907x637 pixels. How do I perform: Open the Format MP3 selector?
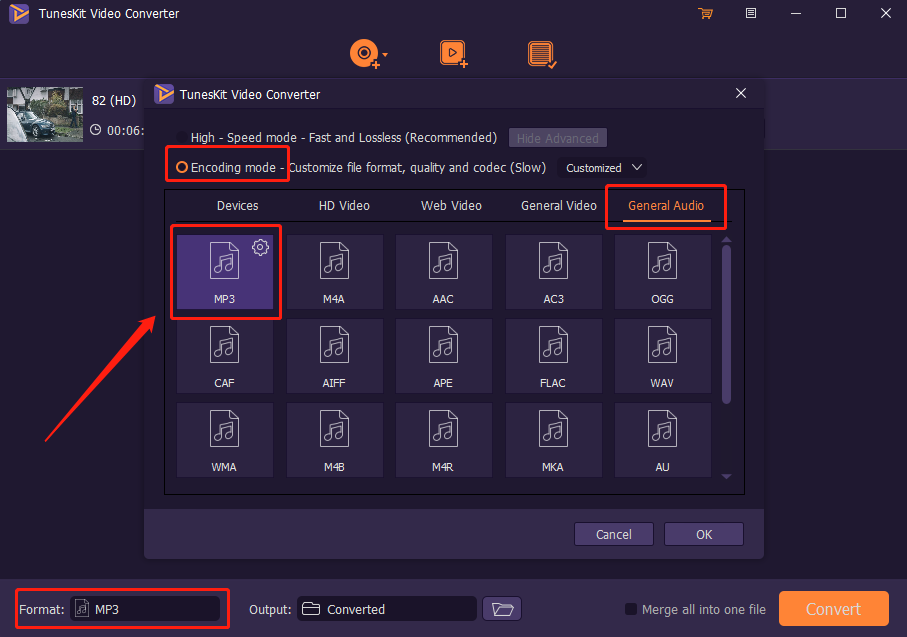(145, 609)
